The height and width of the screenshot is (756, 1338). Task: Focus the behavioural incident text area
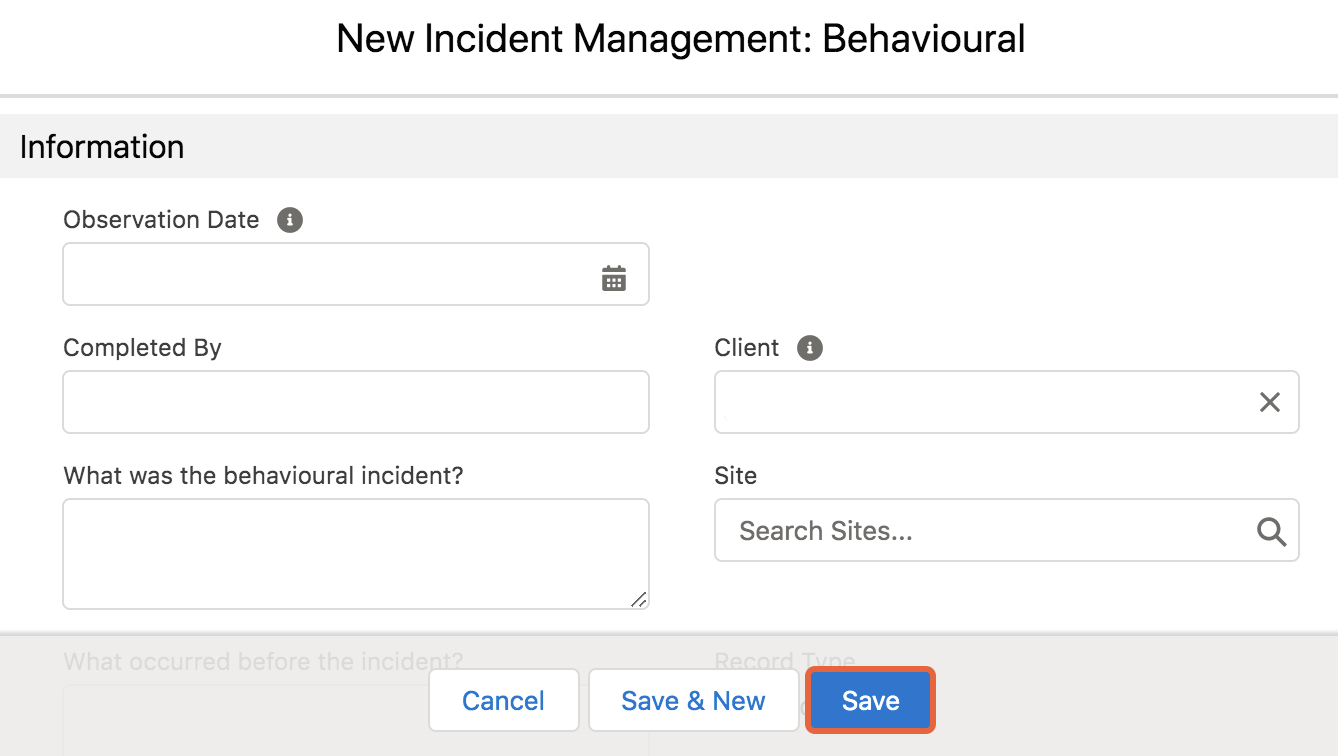(x=356, y=554)
